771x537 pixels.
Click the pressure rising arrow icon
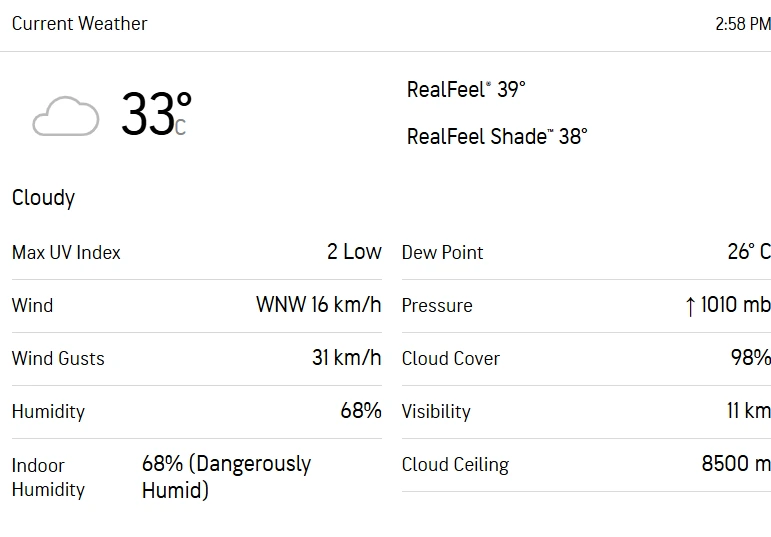coord(690,306)
